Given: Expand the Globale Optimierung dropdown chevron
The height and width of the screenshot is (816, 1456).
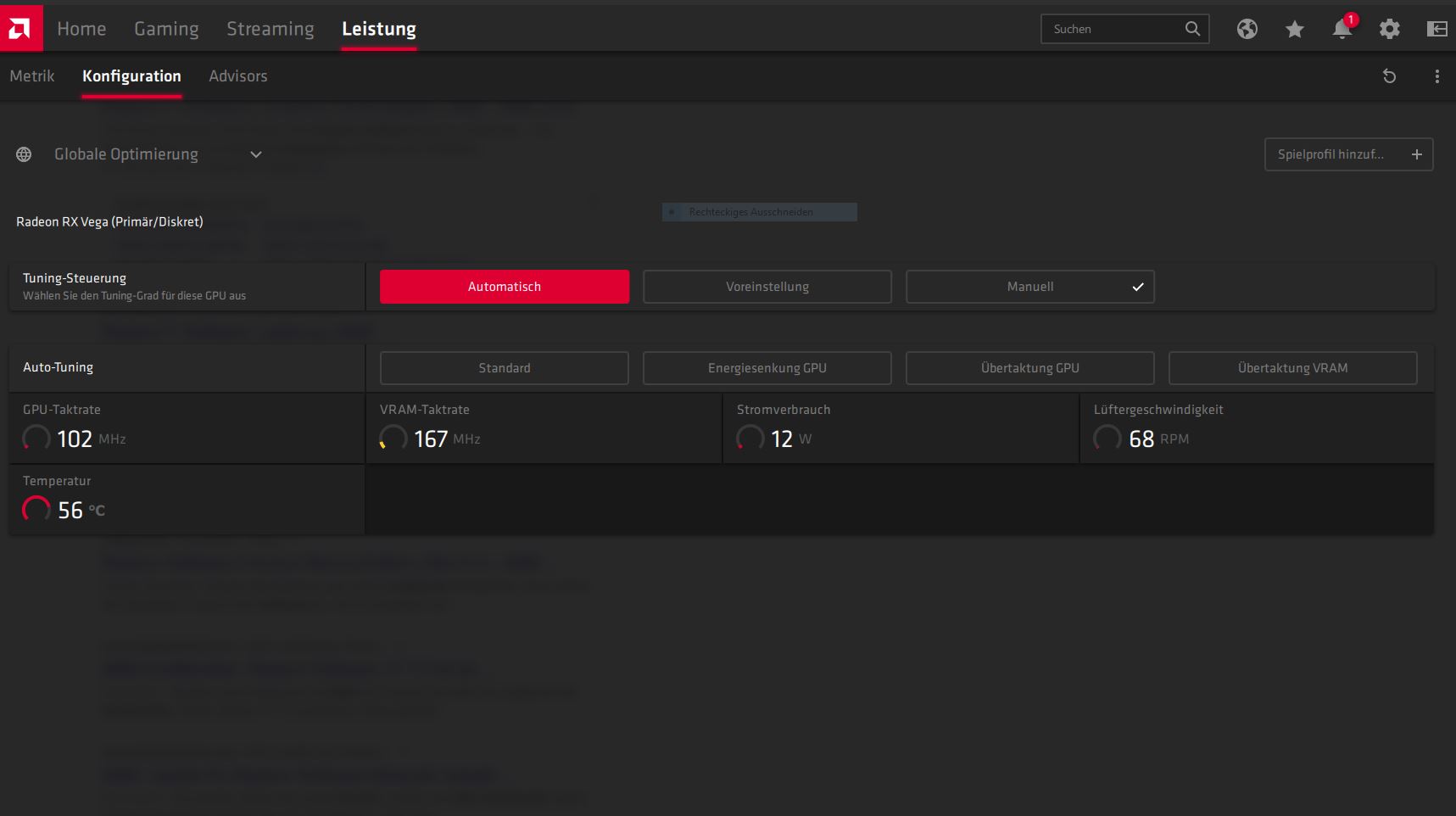Looking at the screenshot, I should (256, 154).
